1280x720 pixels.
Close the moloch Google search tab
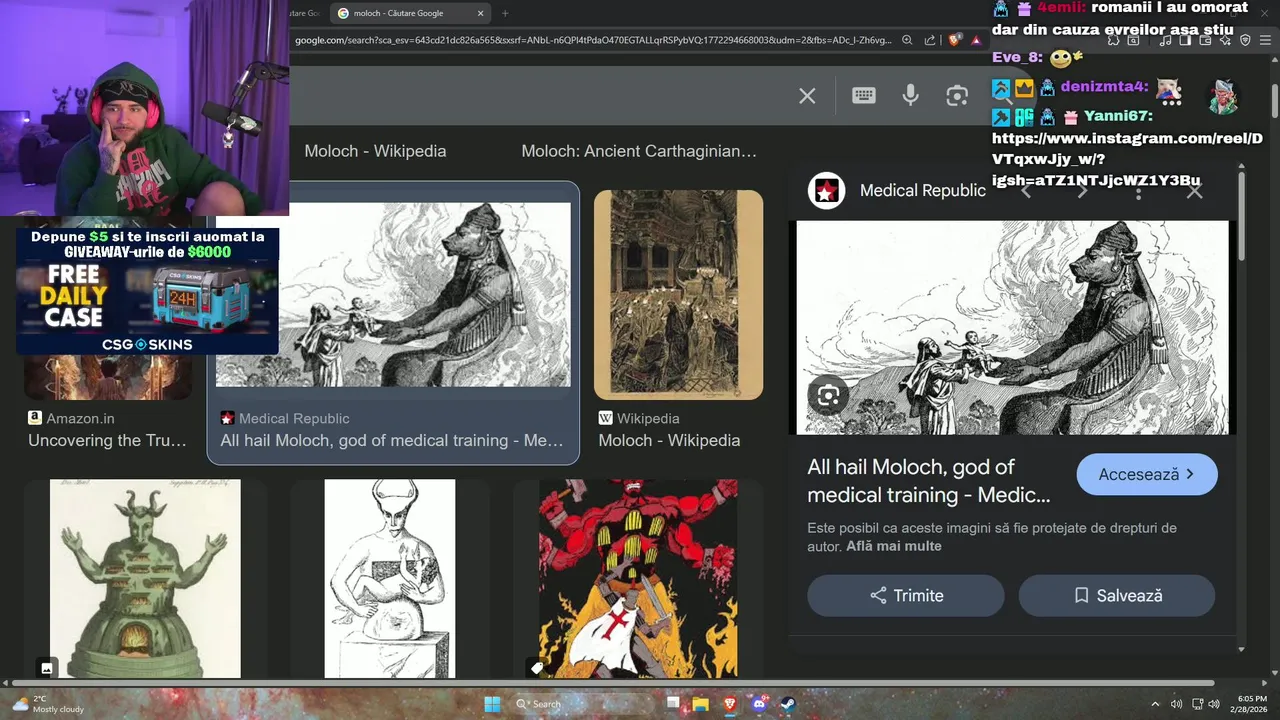click(481, 13)
